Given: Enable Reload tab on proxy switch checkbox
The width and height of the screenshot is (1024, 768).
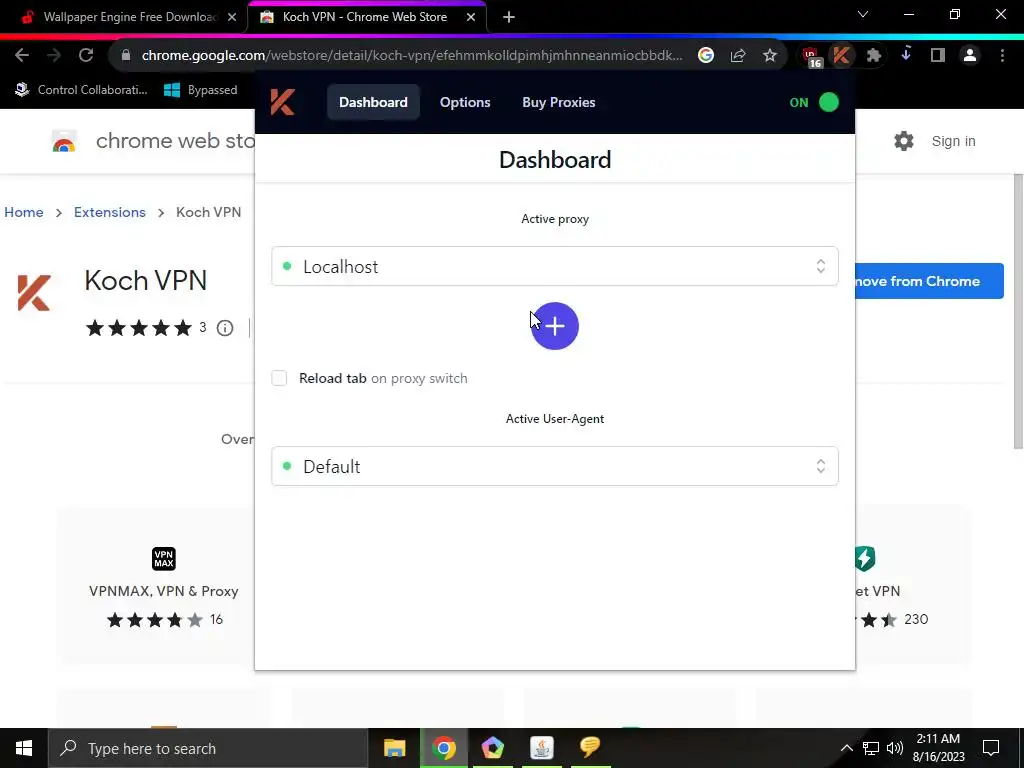Looking at the screenshot, I should (279, 378).
